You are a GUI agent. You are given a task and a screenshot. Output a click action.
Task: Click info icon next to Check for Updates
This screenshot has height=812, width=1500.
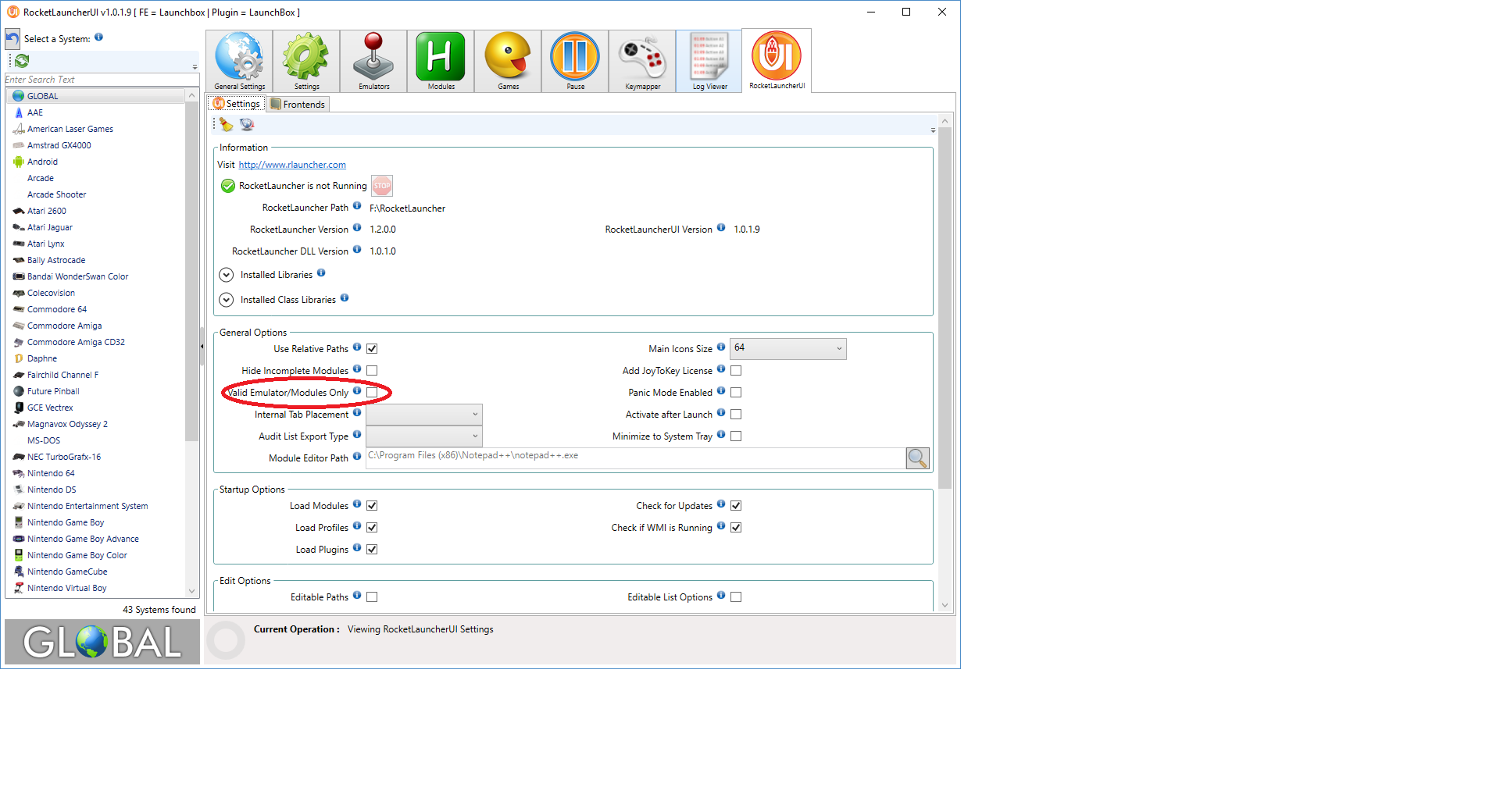pyautogui.click(x=721, y=504)
